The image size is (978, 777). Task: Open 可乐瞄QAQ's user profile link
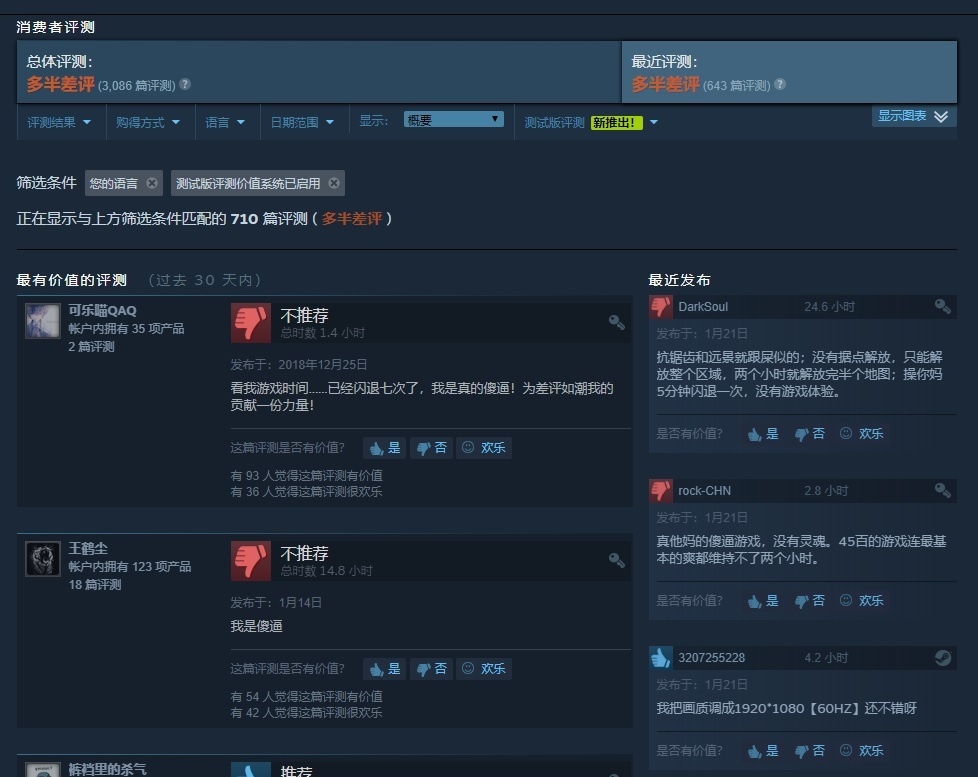pos(102,310)
